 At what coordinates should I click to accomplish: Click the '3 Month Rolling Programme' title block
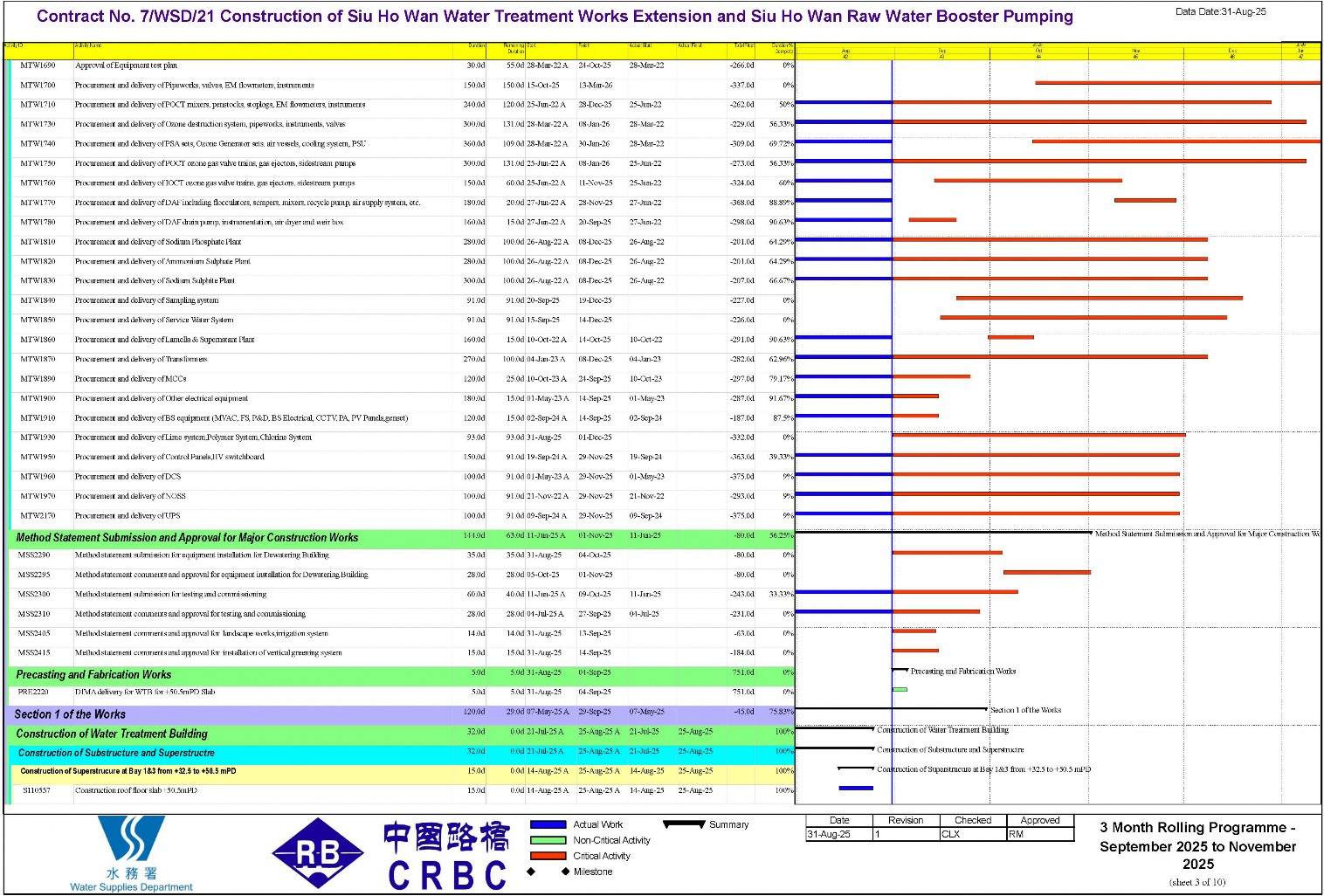(1197, 845)
